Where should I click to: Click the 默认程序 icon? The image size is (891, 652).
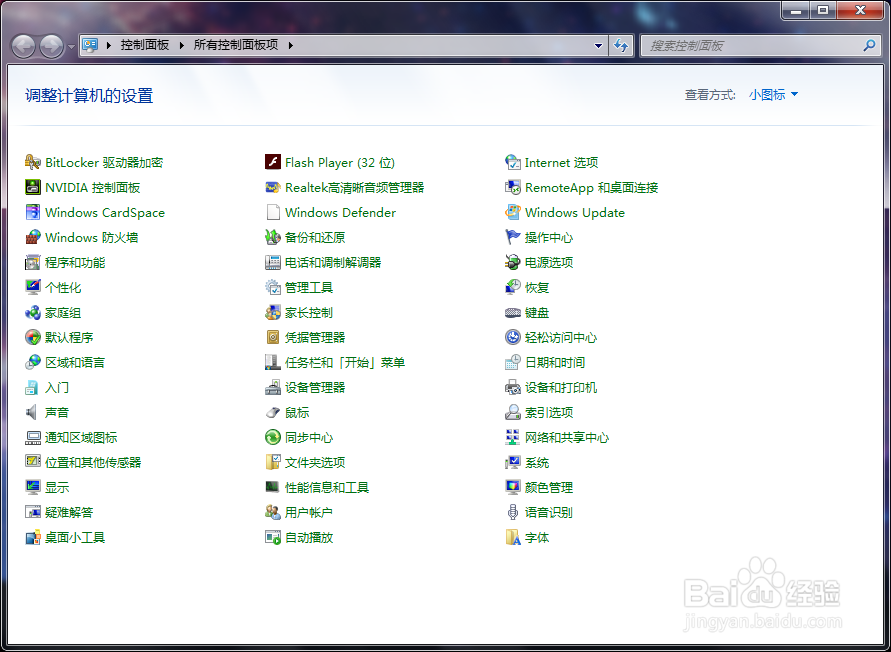pos(33,338)
